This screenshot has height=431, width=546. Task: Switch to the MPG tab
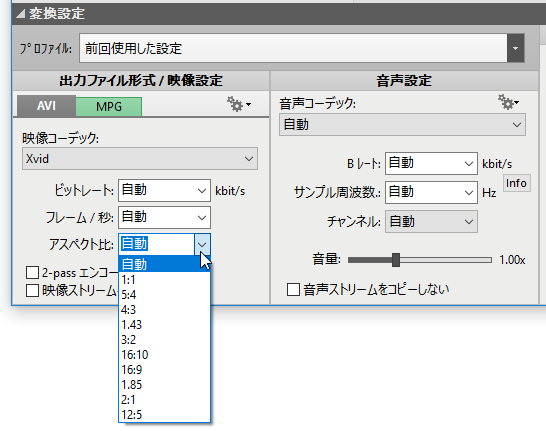(x=109, y=107)
